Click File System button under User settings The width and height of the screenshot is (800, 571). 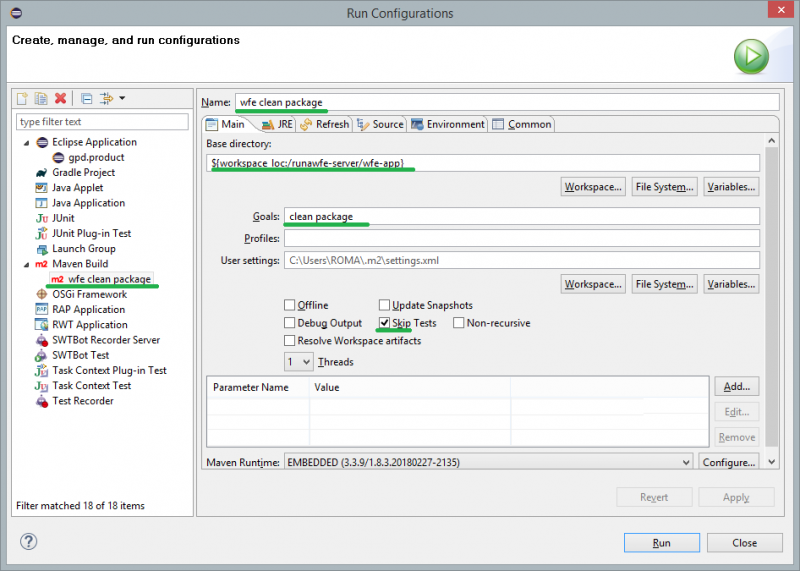coord(664,284)
